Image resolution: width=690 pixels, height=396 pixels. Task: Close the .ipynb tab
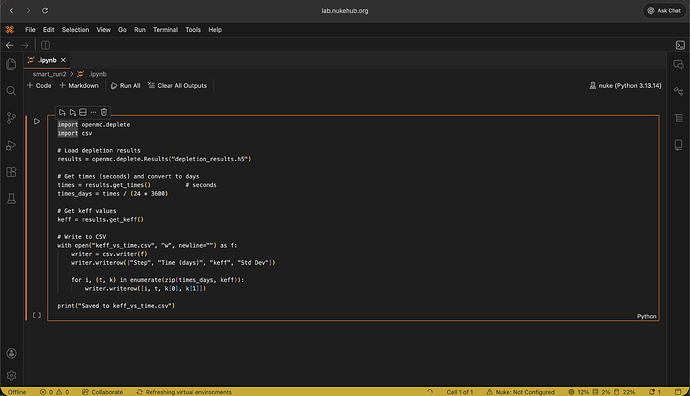63,60
